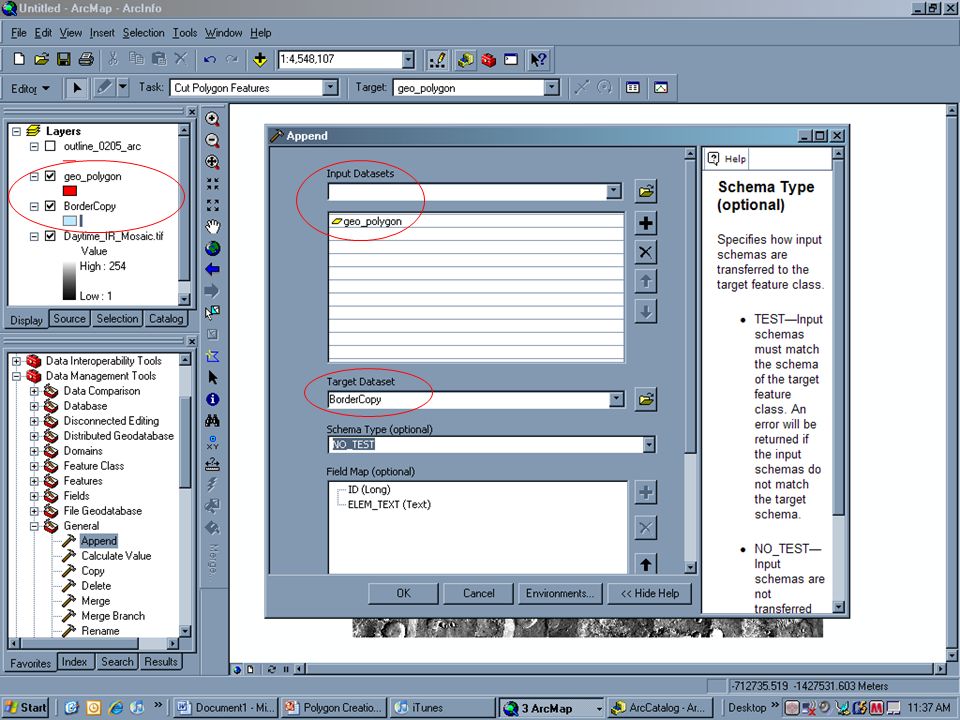Toggle BorderCopy layer visibility checkbox
960x720 pixels.
click(x=50, y=206)
